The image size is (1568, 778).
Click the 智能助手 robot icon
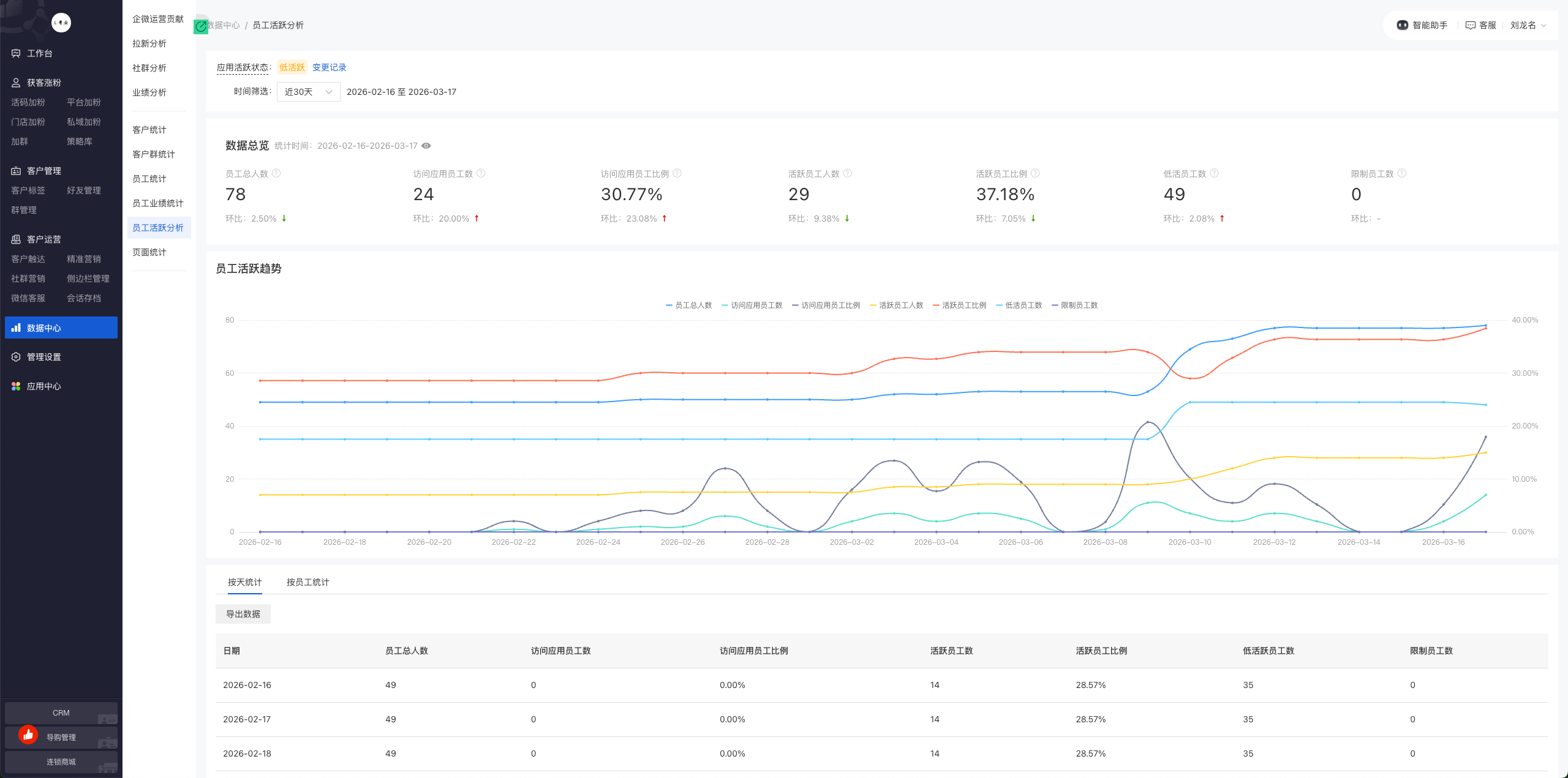[1402, 25]
